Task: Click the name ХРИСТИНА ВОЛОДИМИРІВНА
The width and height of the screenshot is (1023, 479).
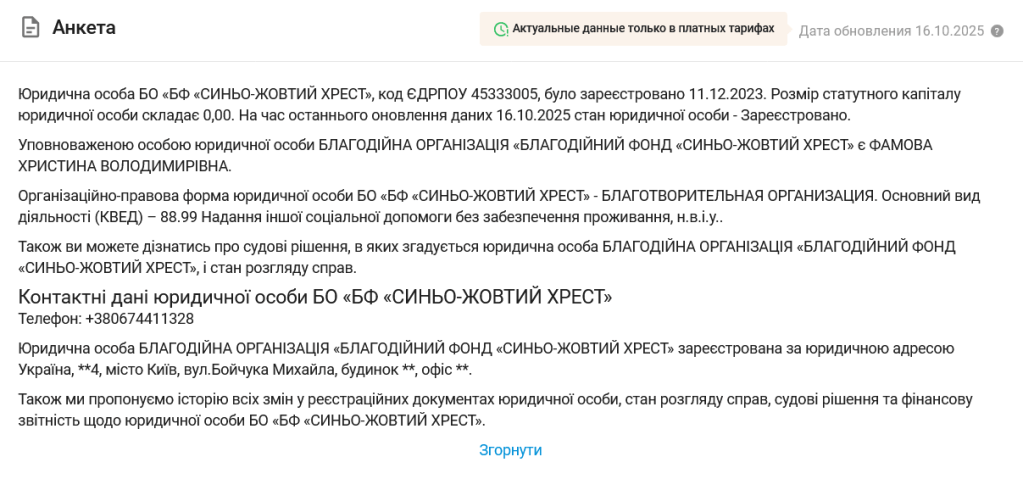Action: tap(124, 166)
